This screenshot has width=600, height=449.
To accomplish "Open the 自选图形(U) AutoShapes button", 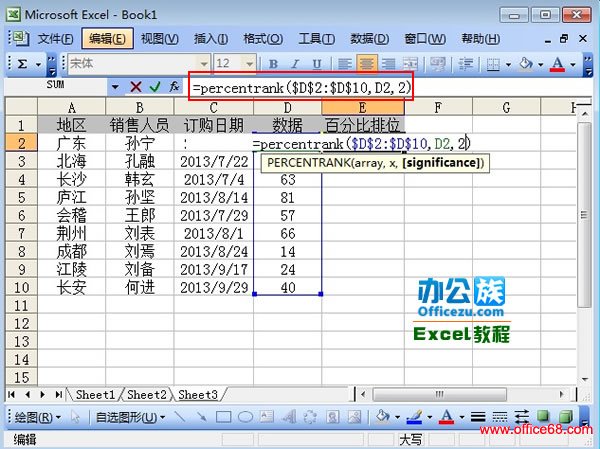I will point(130,417).
